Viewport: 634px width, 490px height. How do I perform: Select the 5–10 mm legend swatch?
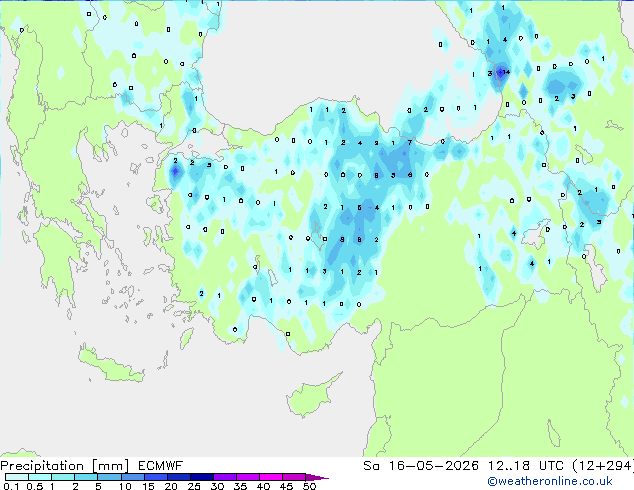coord(109,477)
